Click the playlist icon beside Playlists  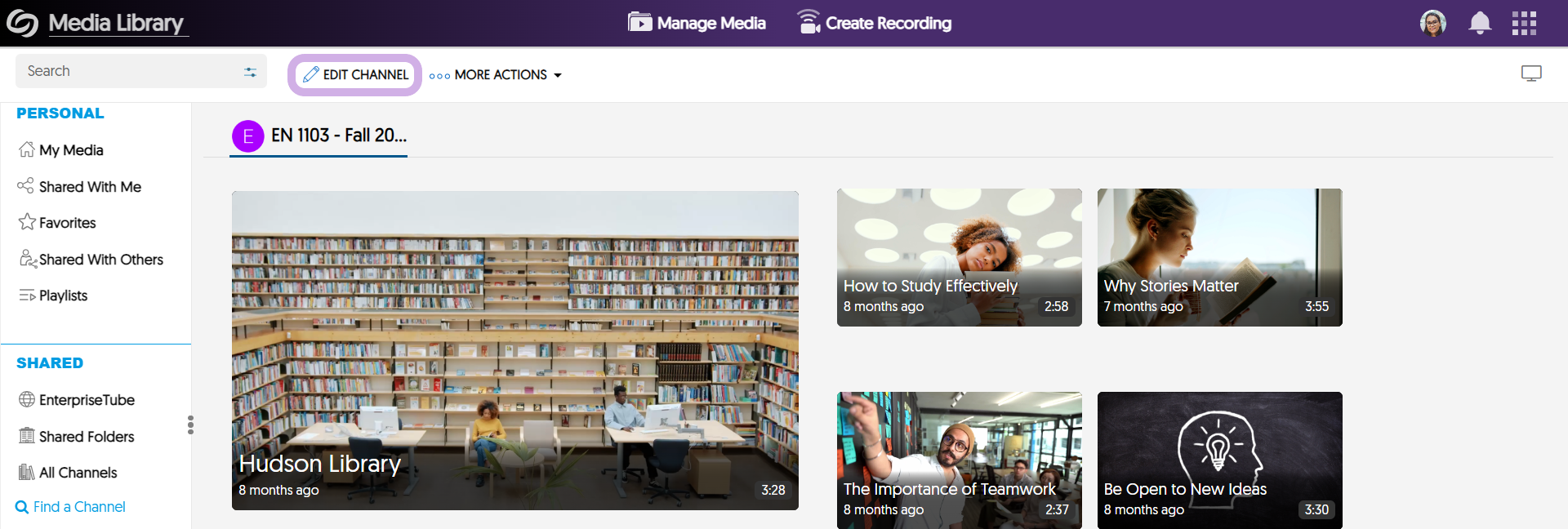(x=27, y=296)
